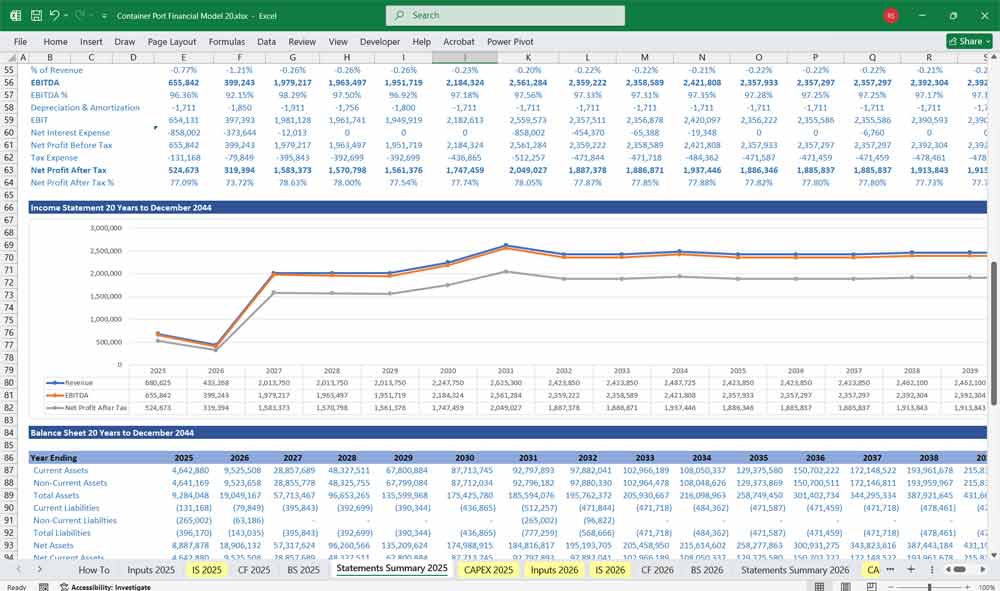Switch to the Formulas ribbon tab
The width and height of the screenshot is (1000, 591).
tap(227, 42)
